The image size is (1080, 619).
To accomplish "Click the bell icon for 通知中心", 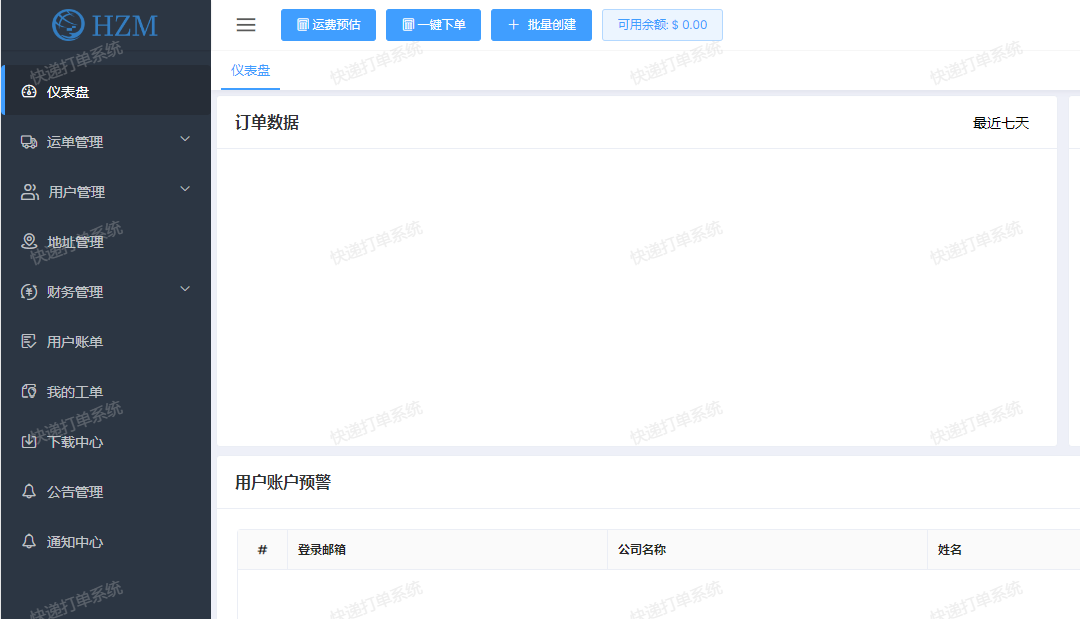I will [29, 541].
